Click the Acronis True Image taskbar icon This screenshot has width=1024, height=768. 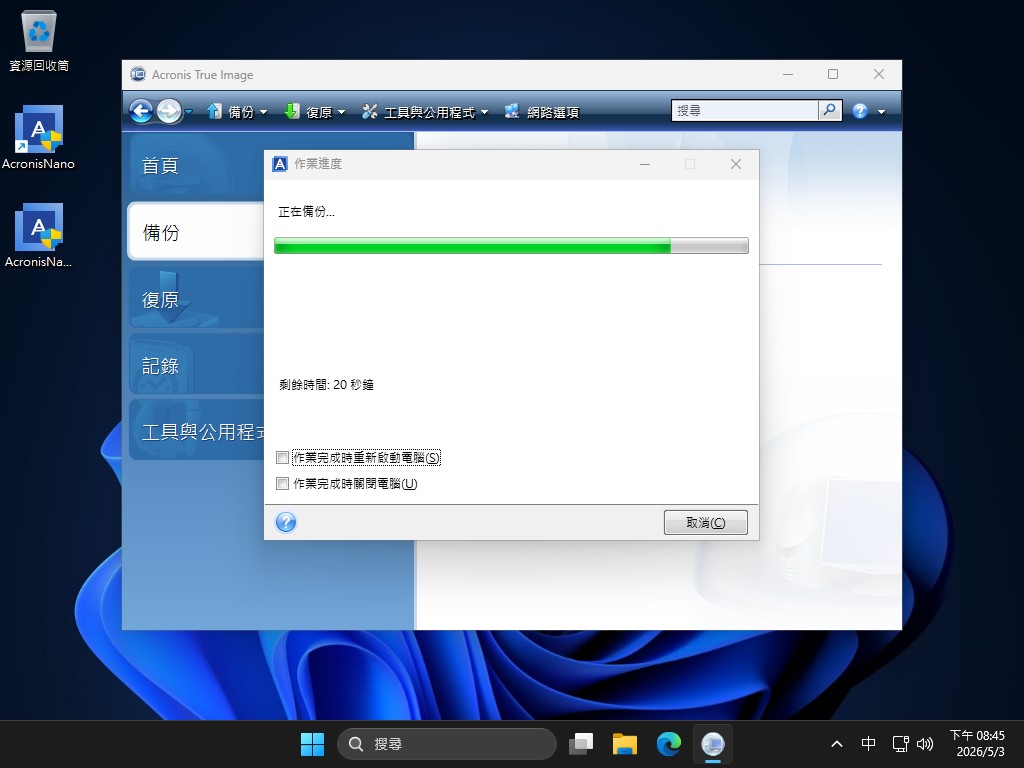coord(712,744)
